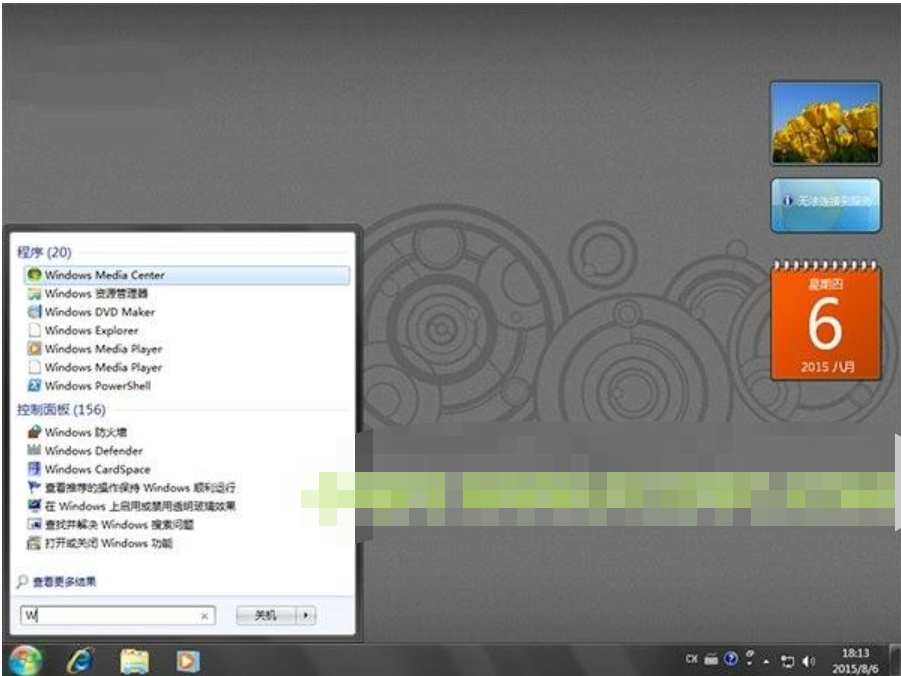Open the file explorer taskbar folder
Viewport: 901px width, 676px height.
pyautogui.click(x=135, y=662)
